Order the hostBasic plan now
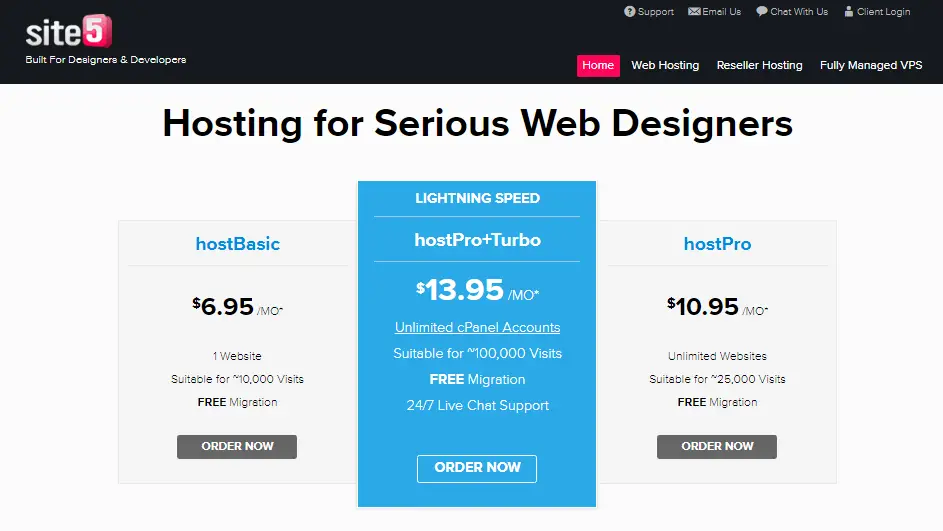Viewport: 943px width, 531px height. click(237, 447)
